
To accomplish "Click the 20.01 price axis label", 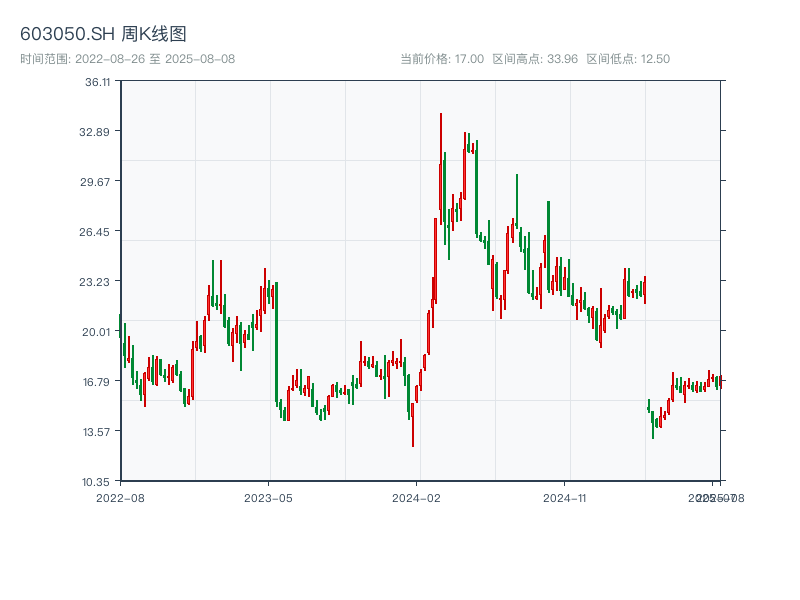I will click(97, 332).
